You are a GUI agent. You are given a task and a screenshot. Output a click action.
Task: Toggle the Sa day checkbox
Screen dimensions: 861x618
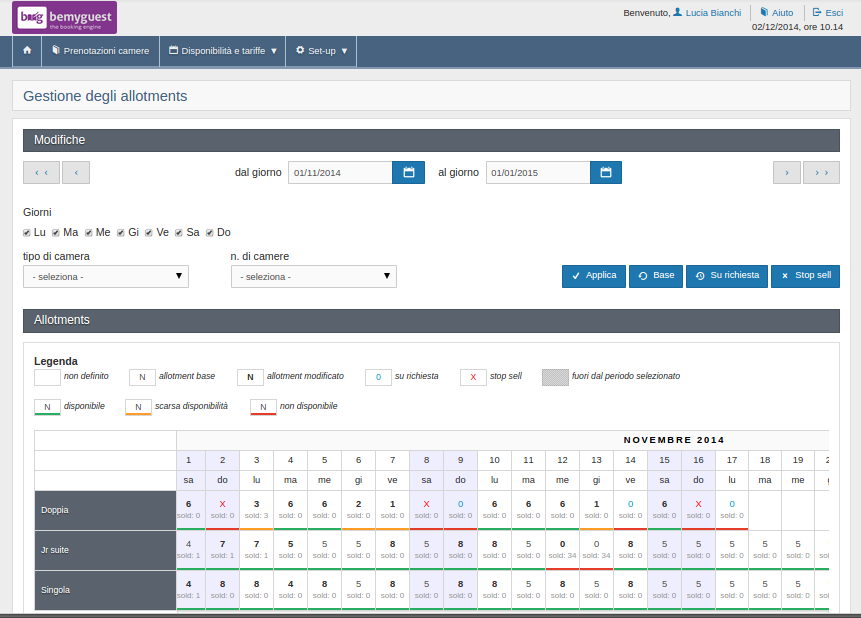[180, 233]
